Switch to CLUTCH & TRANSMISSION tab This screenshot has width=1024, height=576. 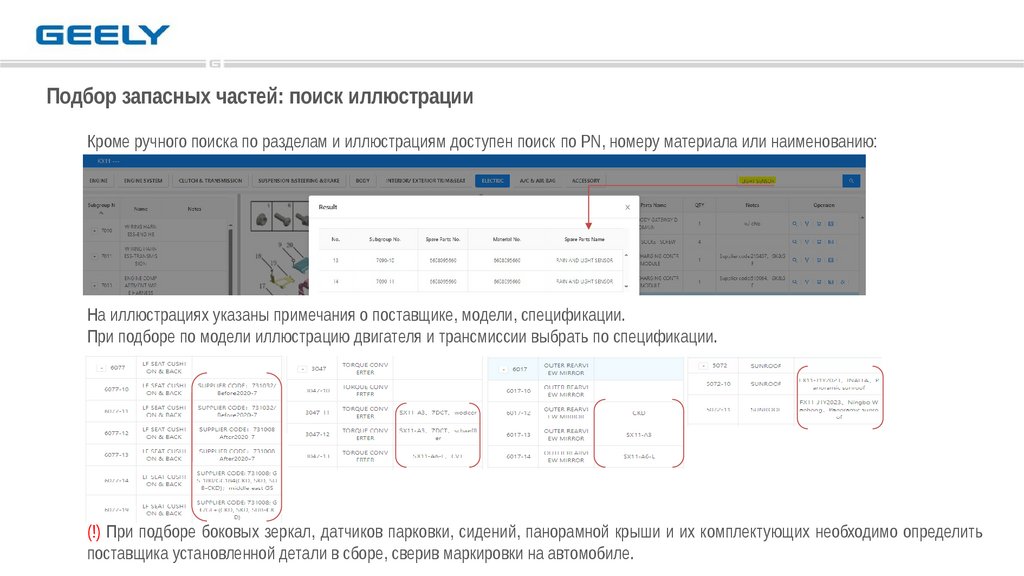tap(210, 180)
